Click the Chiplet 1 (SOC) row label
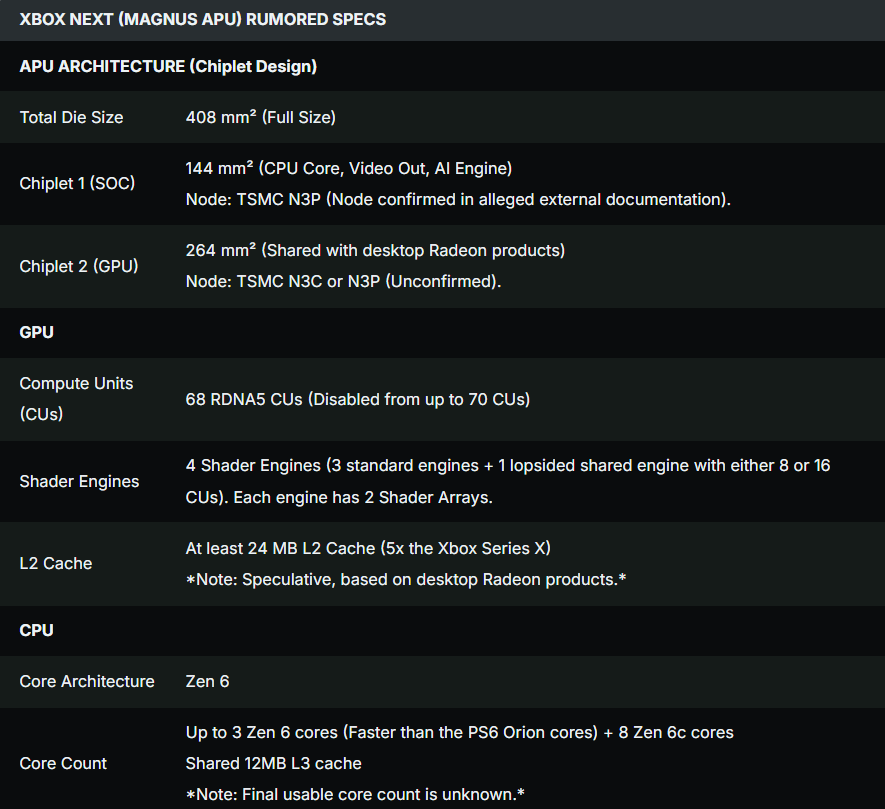This screenshot has width=885, height=809. [77, 183]
